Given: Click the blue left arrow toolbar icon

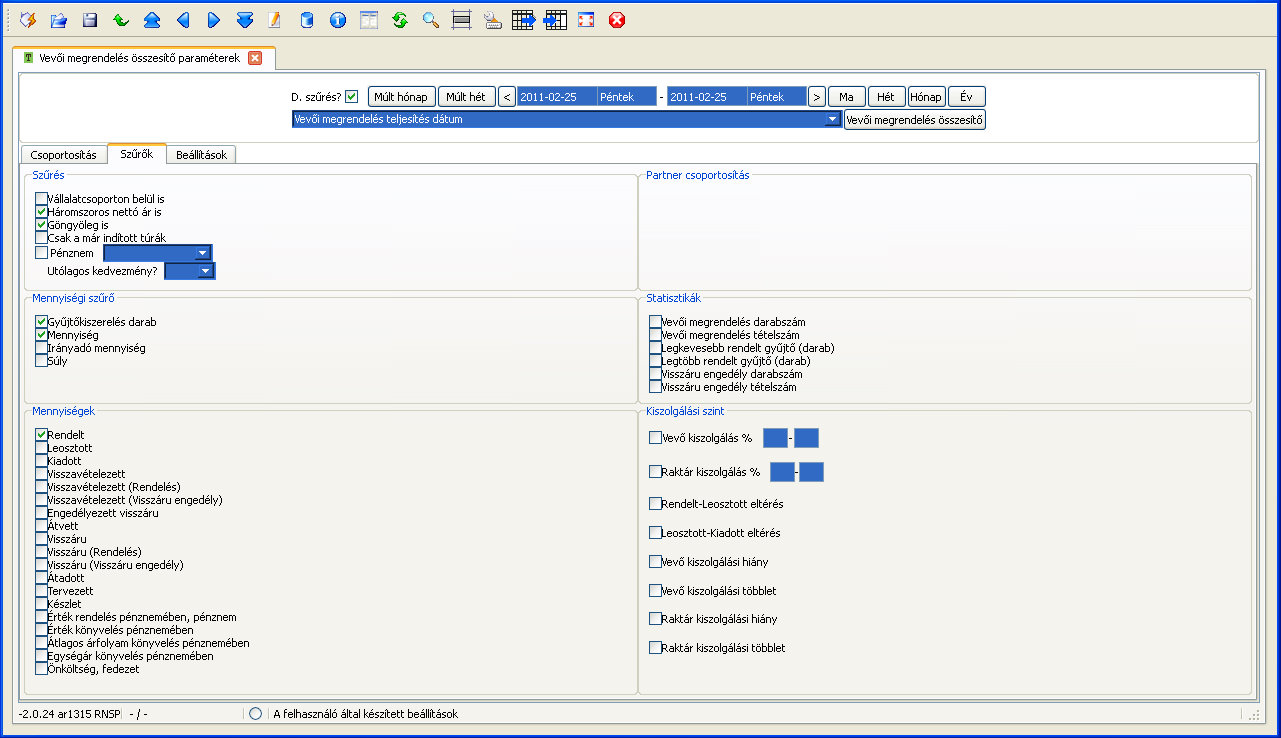Looking at the screenshot, I should pyautogui.click(x=182, y=20).
